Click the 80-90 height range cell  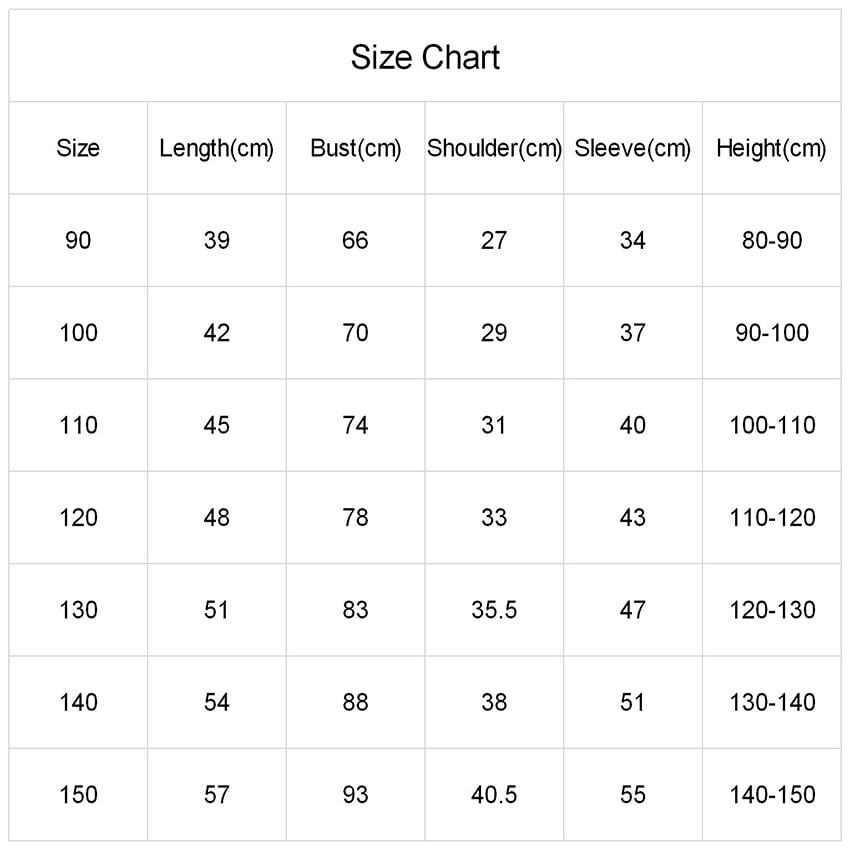click(x=772, y=241)
